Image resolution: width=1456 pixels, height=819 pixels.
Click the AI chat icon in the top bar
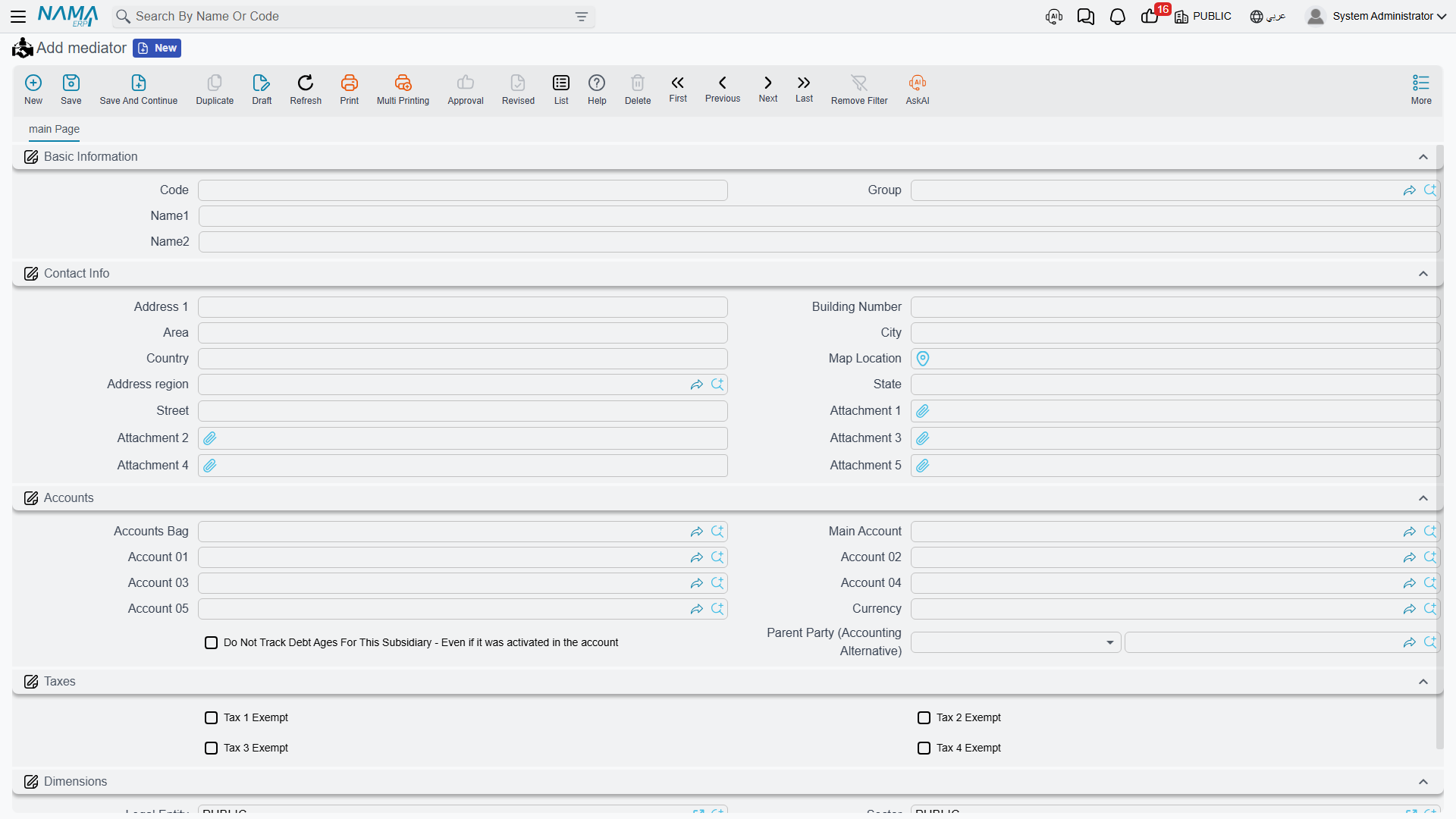click(1054, 17)
